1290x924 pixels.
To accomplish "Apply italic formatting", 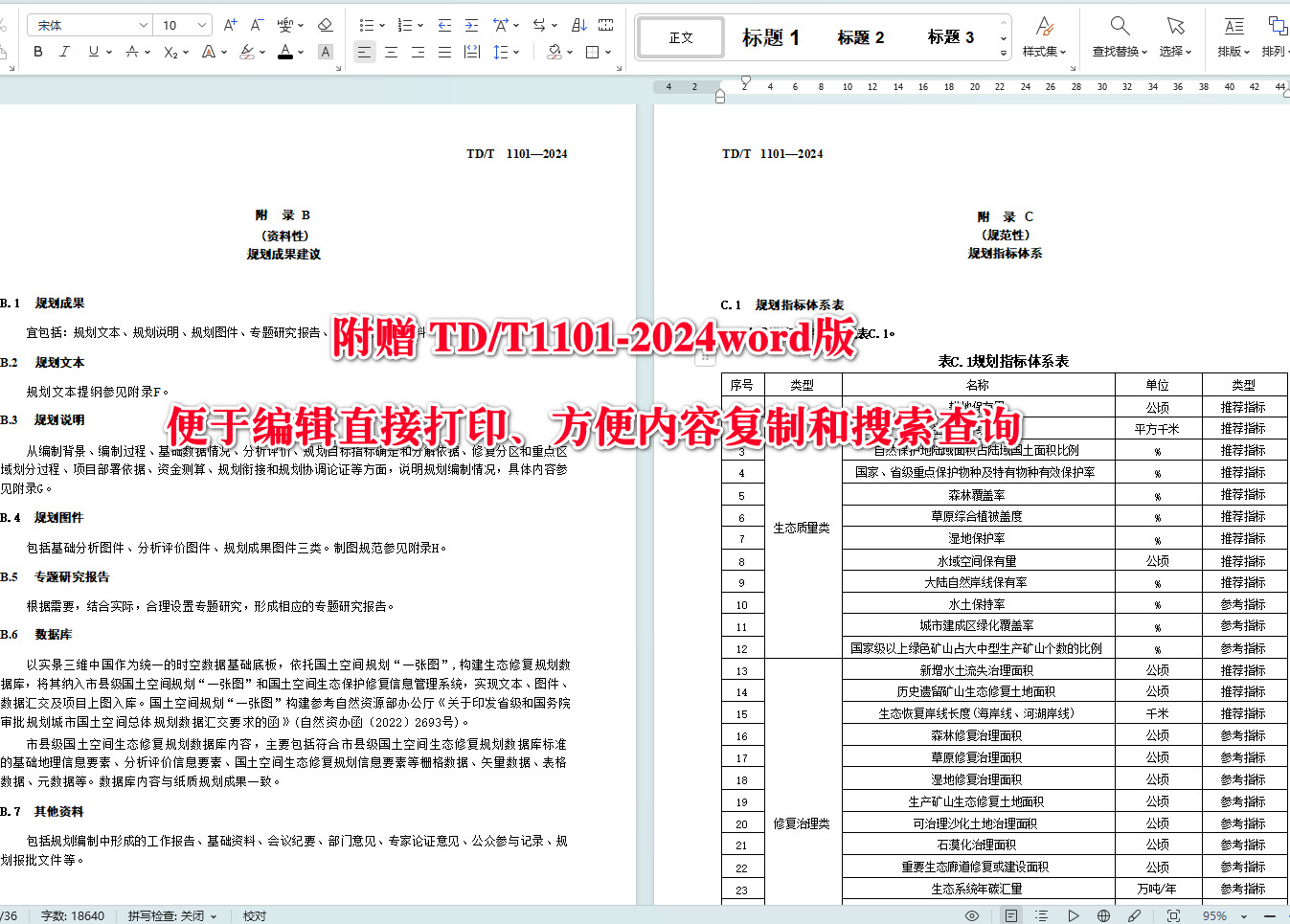I will click(x=63, y=52).
